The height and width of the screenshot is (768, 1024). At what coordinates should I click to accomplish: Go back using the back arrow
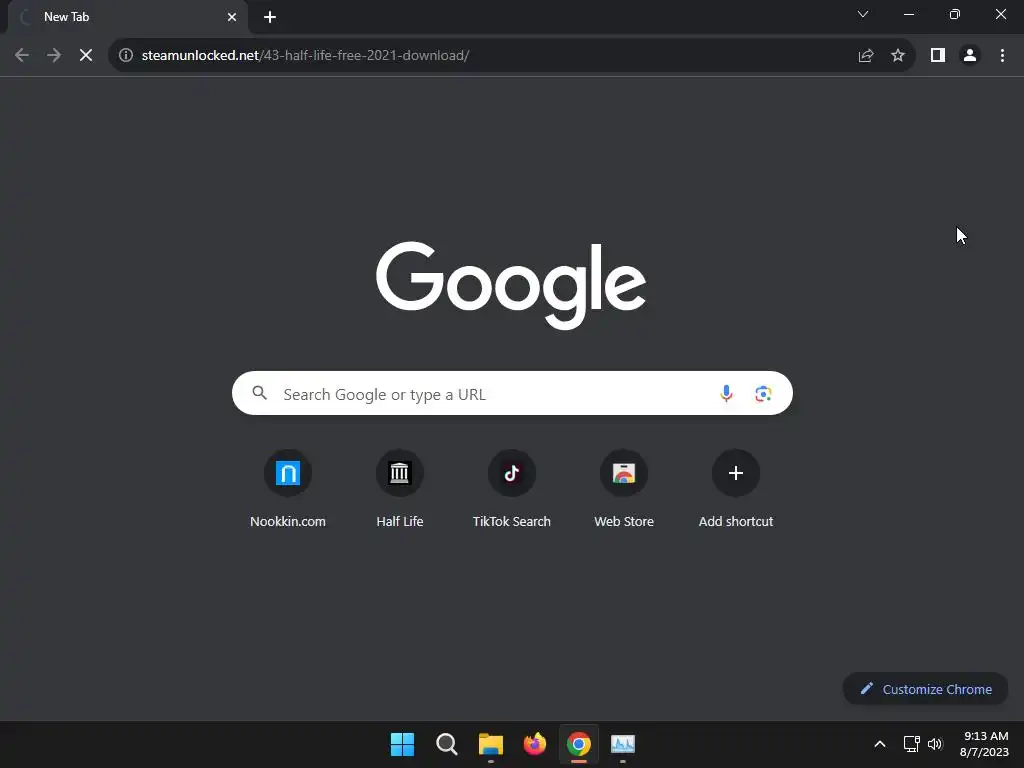coord(22,56)
